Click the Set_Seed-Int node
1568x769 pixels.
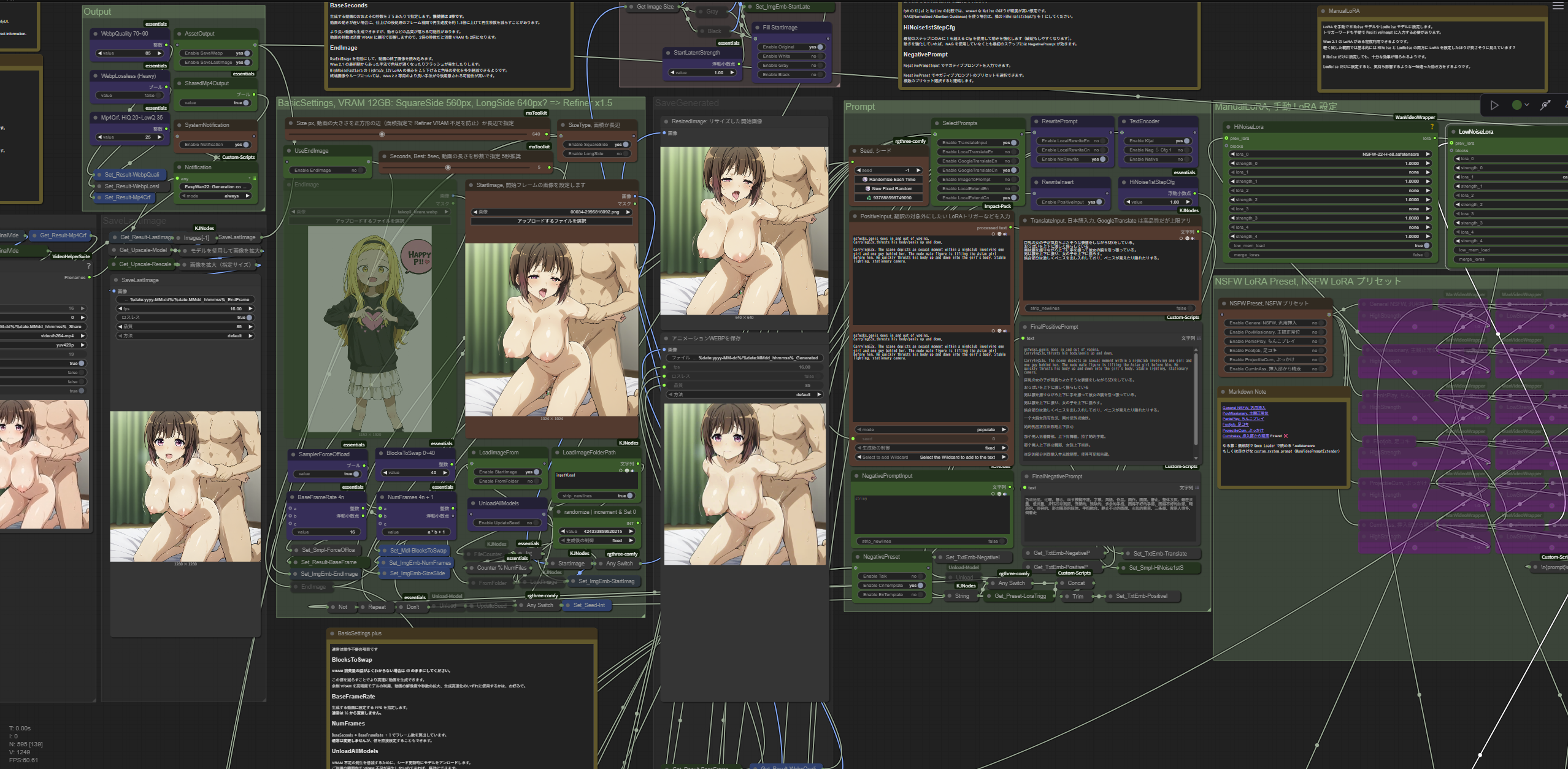pos(587,605)
